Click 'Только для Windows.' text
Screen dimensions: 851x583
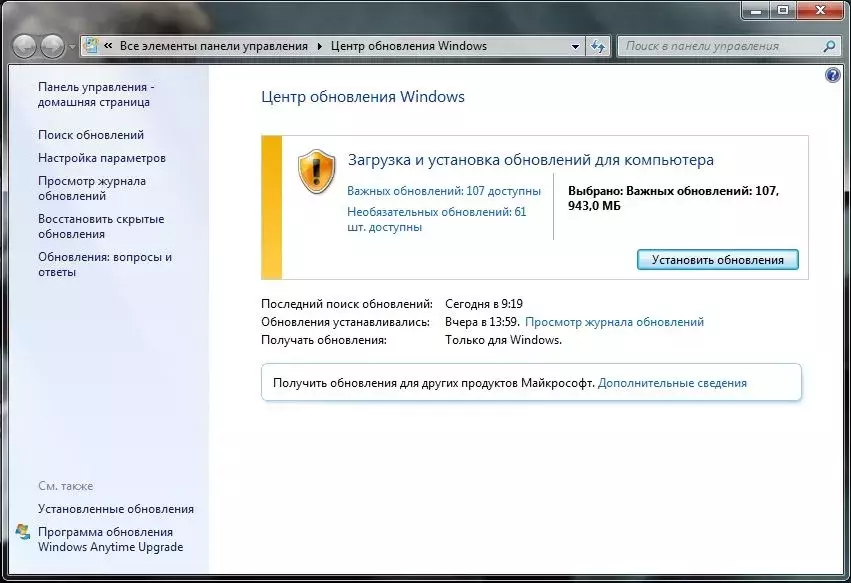[x=503, y=340]
